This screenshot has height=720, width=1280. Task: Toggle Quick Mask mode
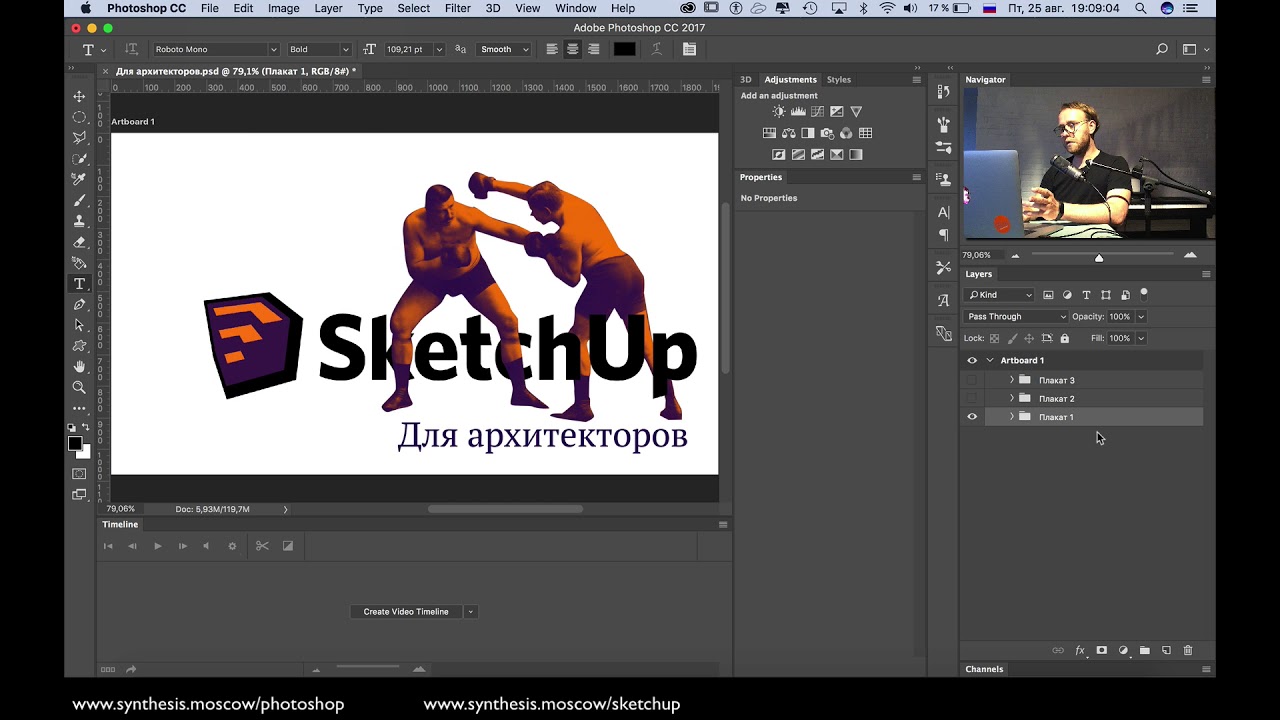(x=79, y=474)
